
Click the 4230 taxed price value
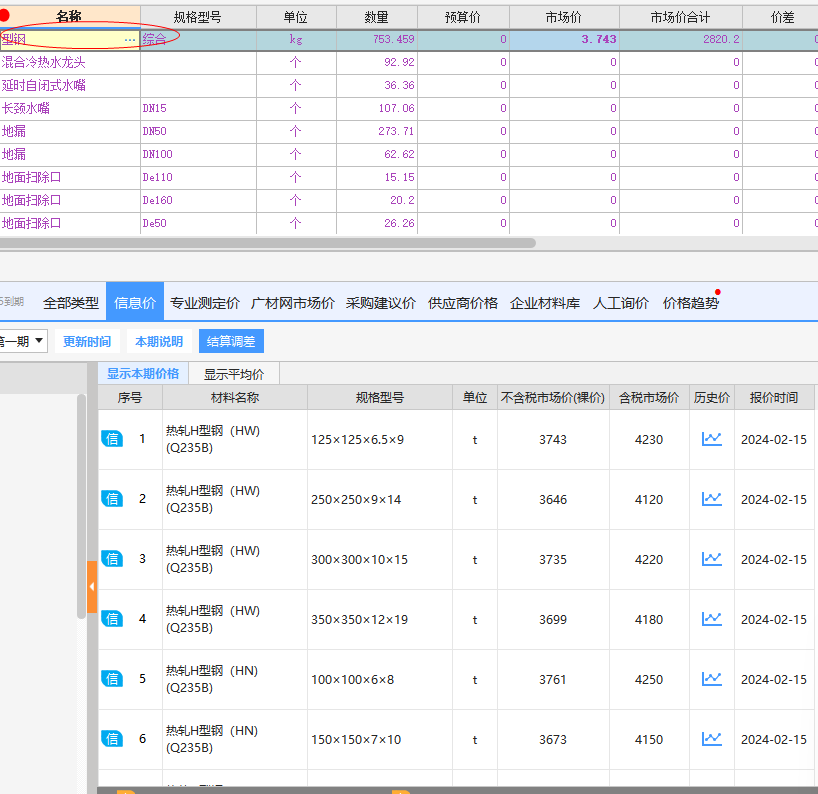(649, 439)
